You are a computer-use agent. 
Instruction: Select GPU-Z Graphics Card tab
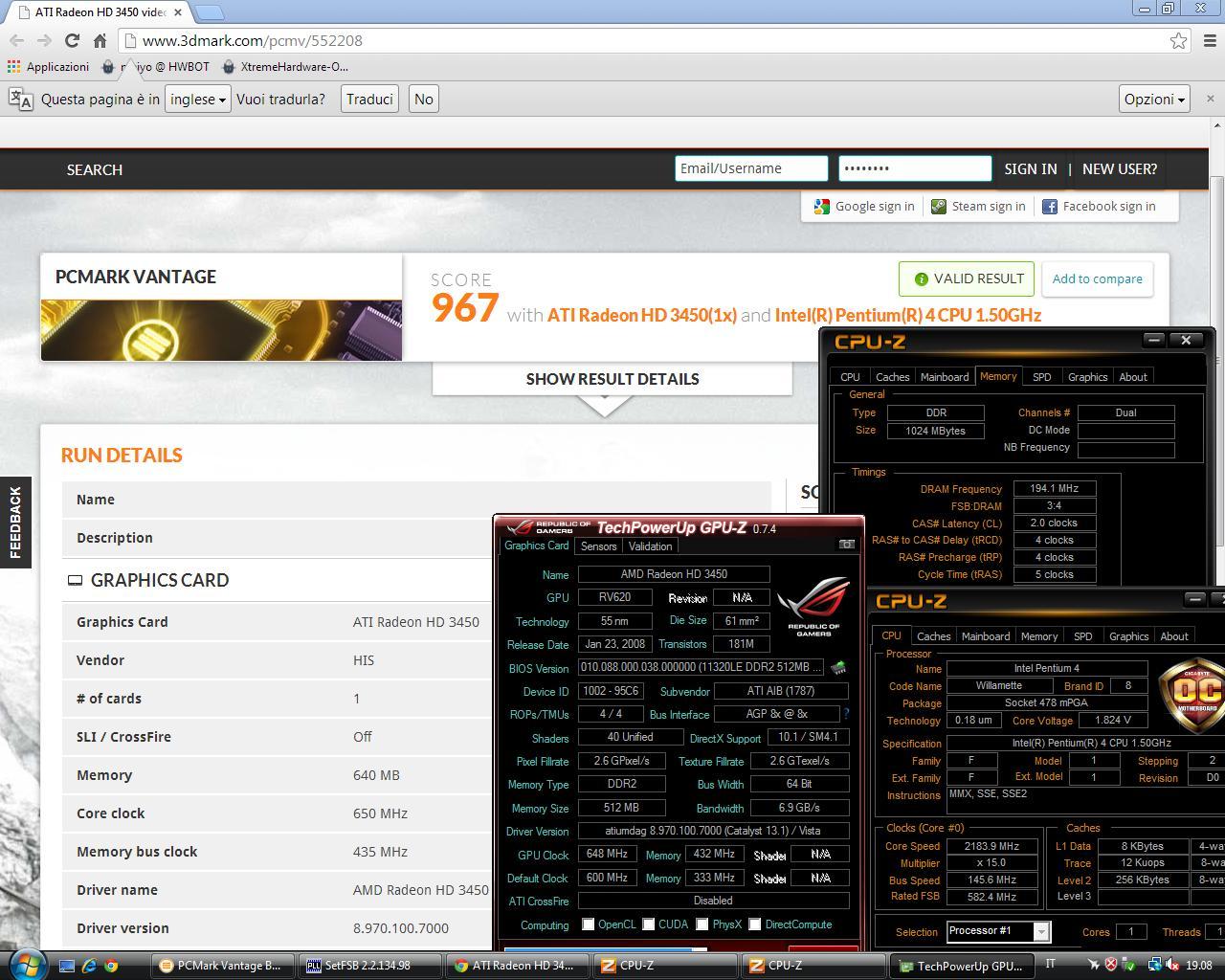[536, 546]
